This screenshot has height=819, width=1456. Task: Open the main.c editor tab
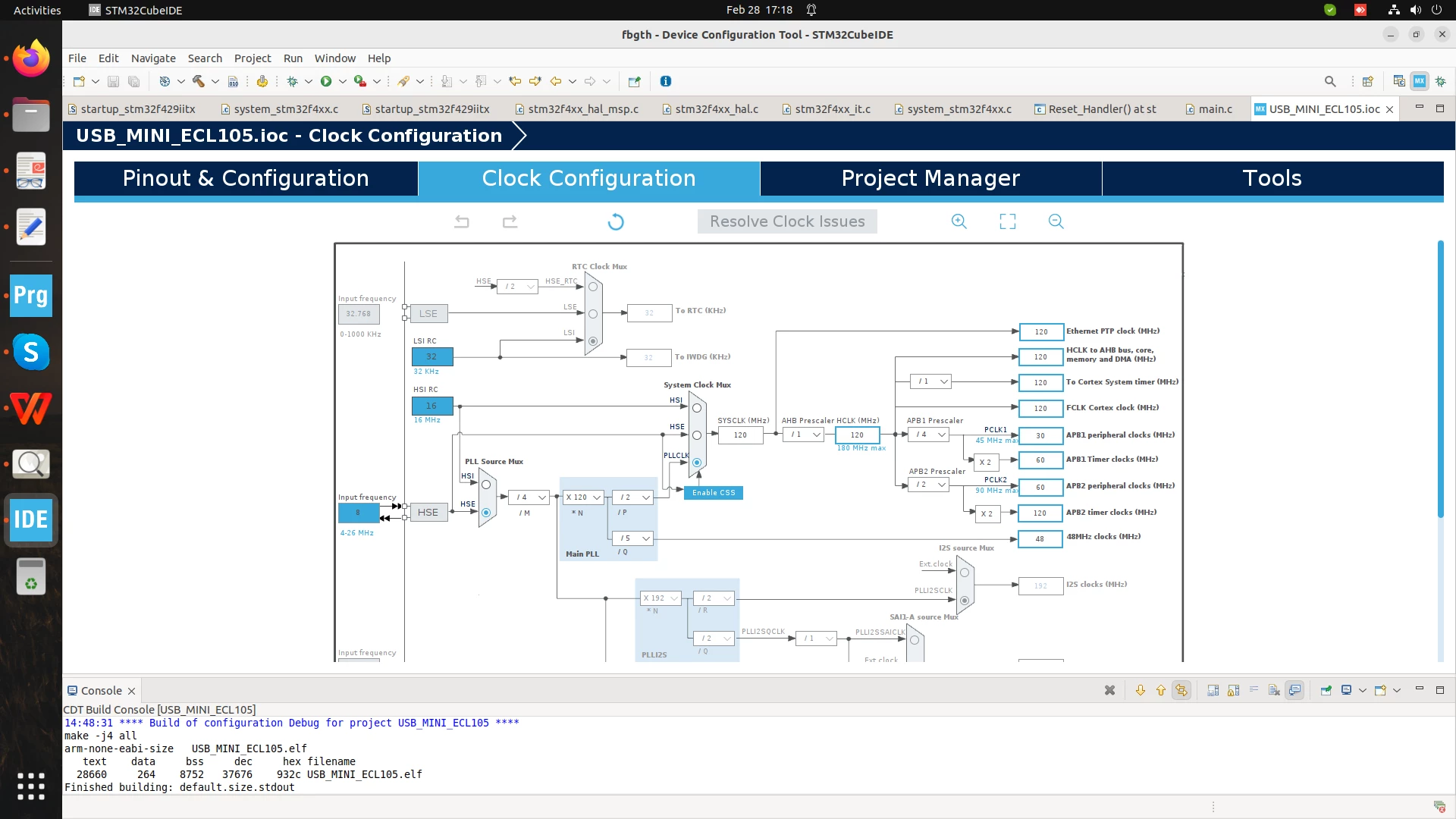point(1209,109)
